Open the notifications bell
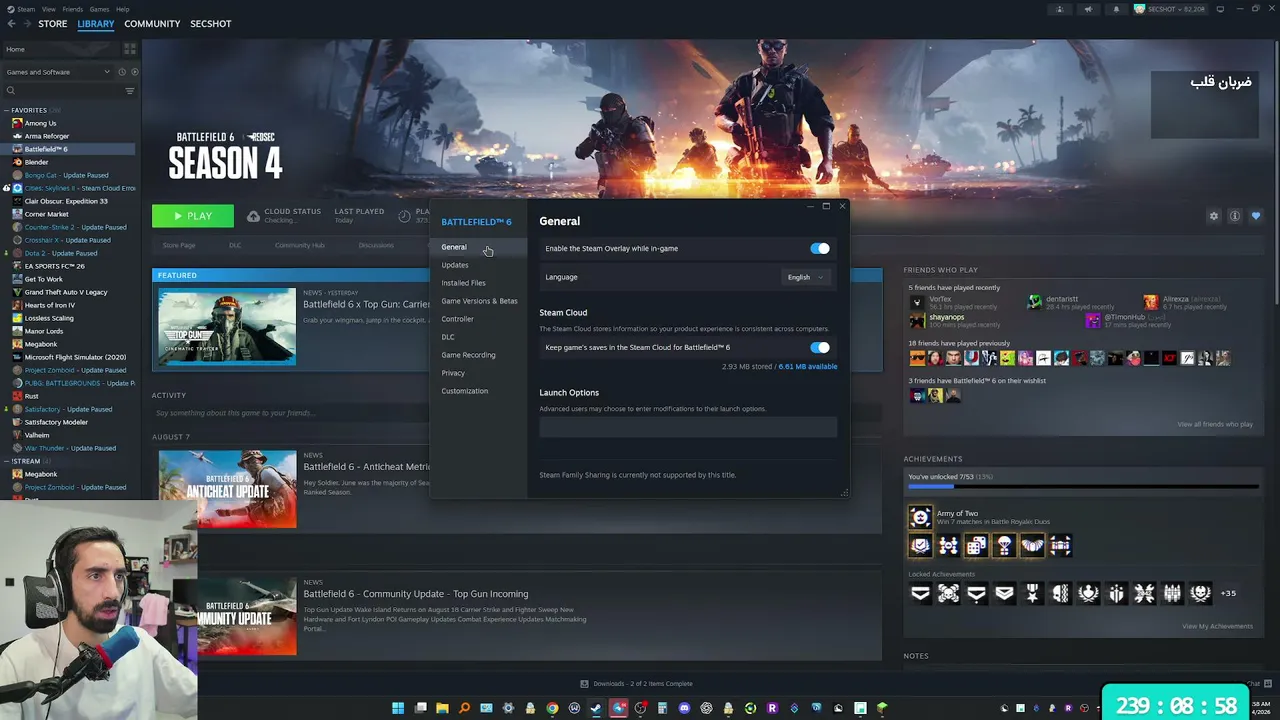1280x720 pixels. [1116, 10]
